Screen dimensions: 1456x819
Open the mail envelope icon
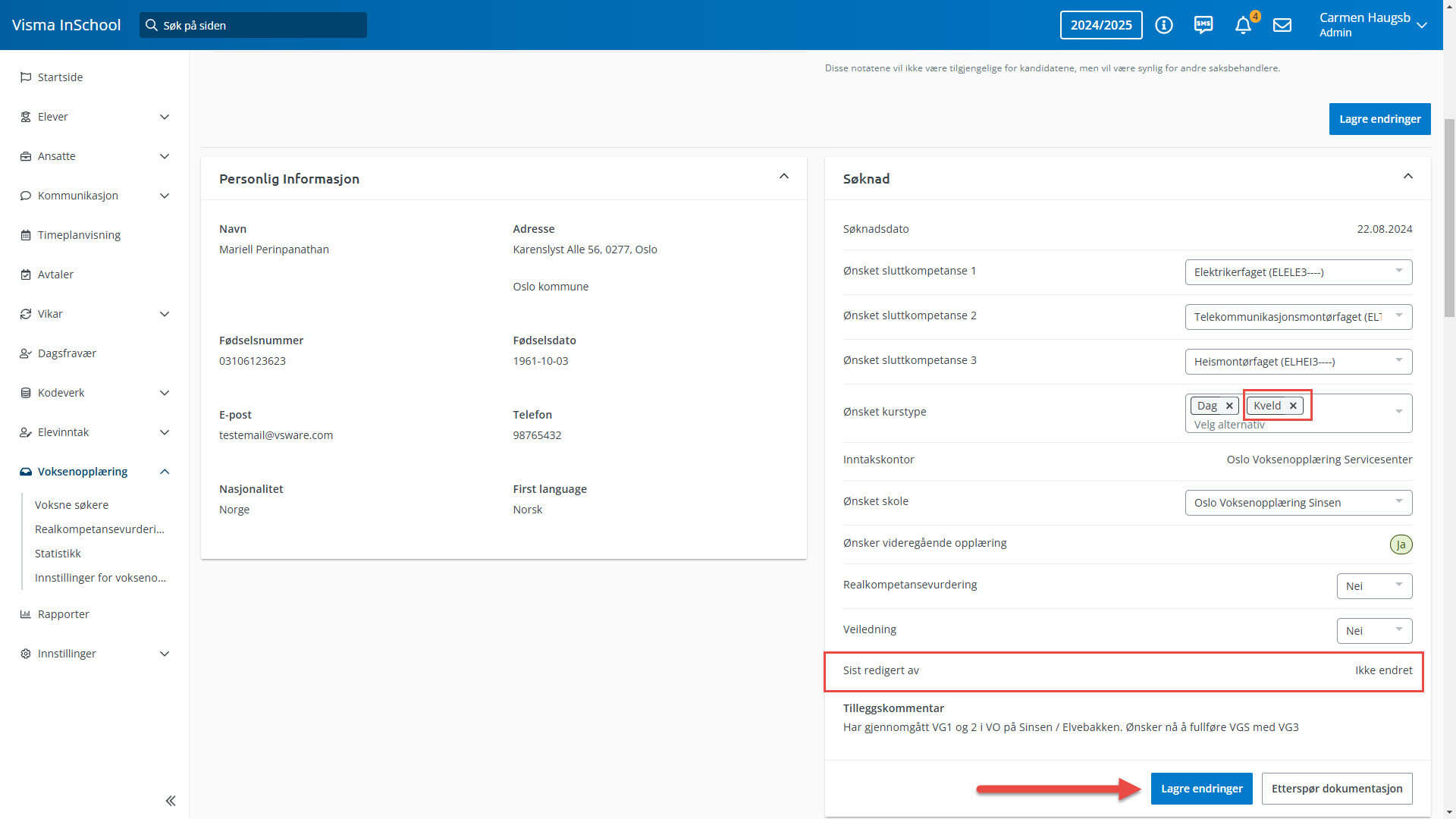(x=1282, y=25)
